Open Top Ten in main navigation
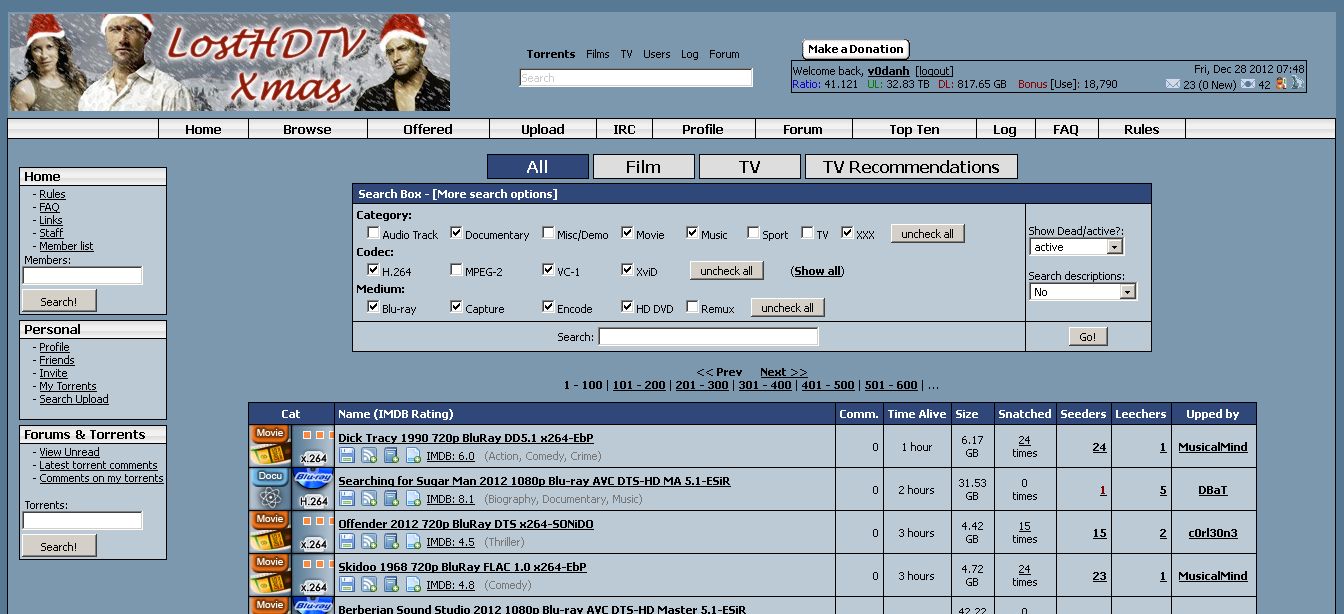Screen dimensions: 1344x614 tap(914, 129)
